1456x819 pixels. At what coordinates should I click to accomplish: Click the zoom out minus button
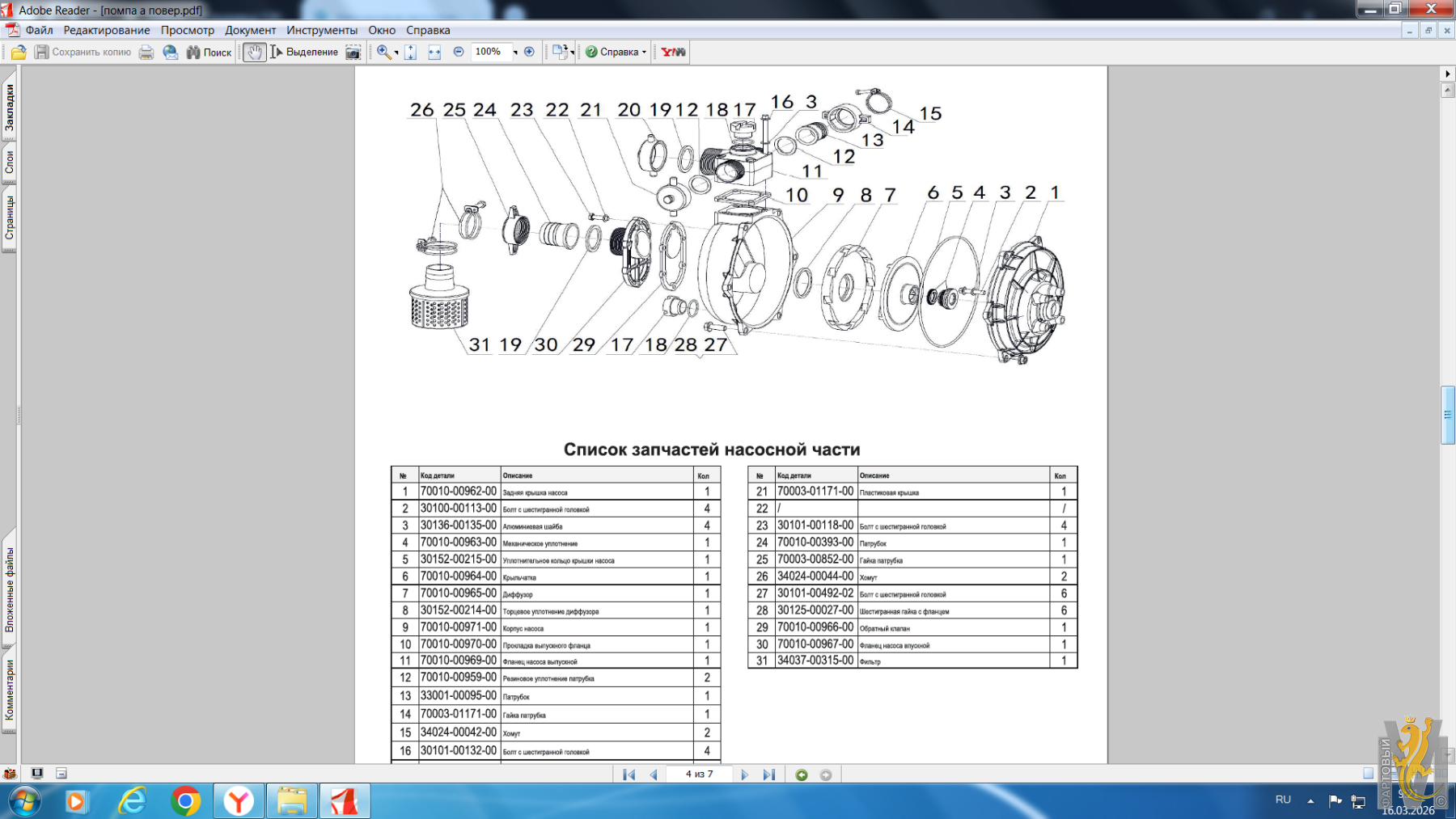coord(459,52)
